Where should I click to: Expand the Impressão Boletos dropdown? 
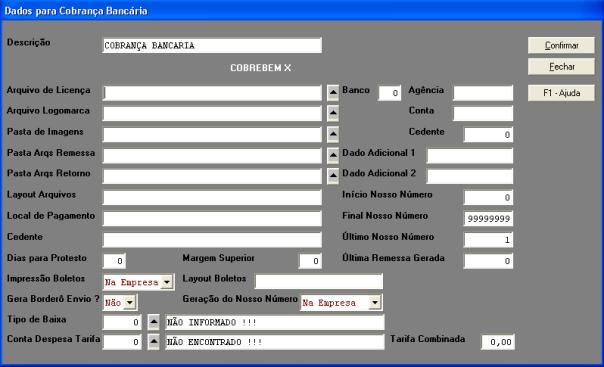click(166, 282)
